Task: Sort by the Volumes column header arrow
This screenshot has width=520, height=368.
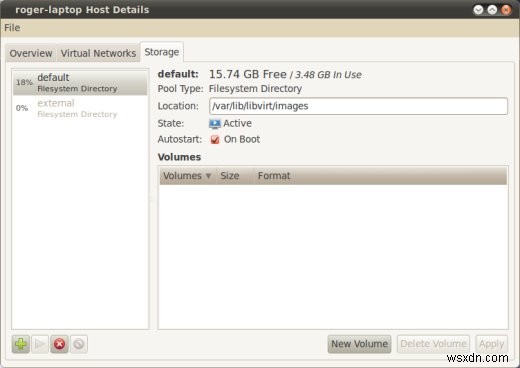Action: tap(208, 176)
